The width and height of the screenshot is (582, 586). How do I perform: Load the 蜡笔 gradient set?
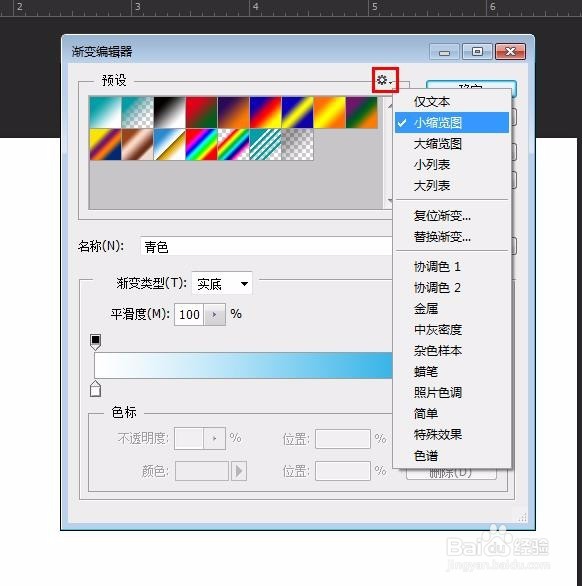tap(452, 371)
